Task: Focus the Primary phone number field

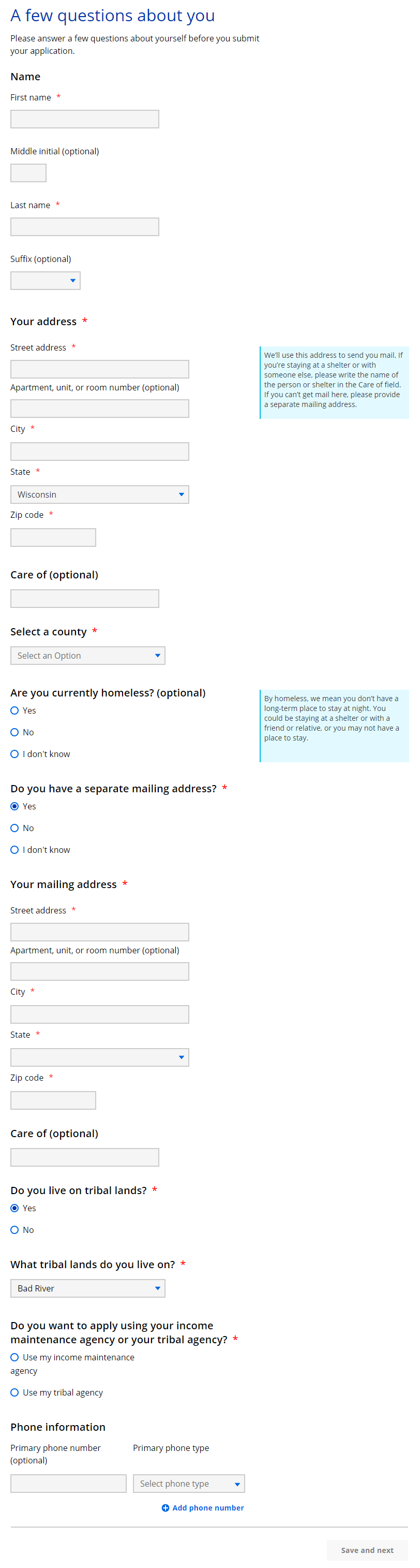Action: coord(68,1484)
